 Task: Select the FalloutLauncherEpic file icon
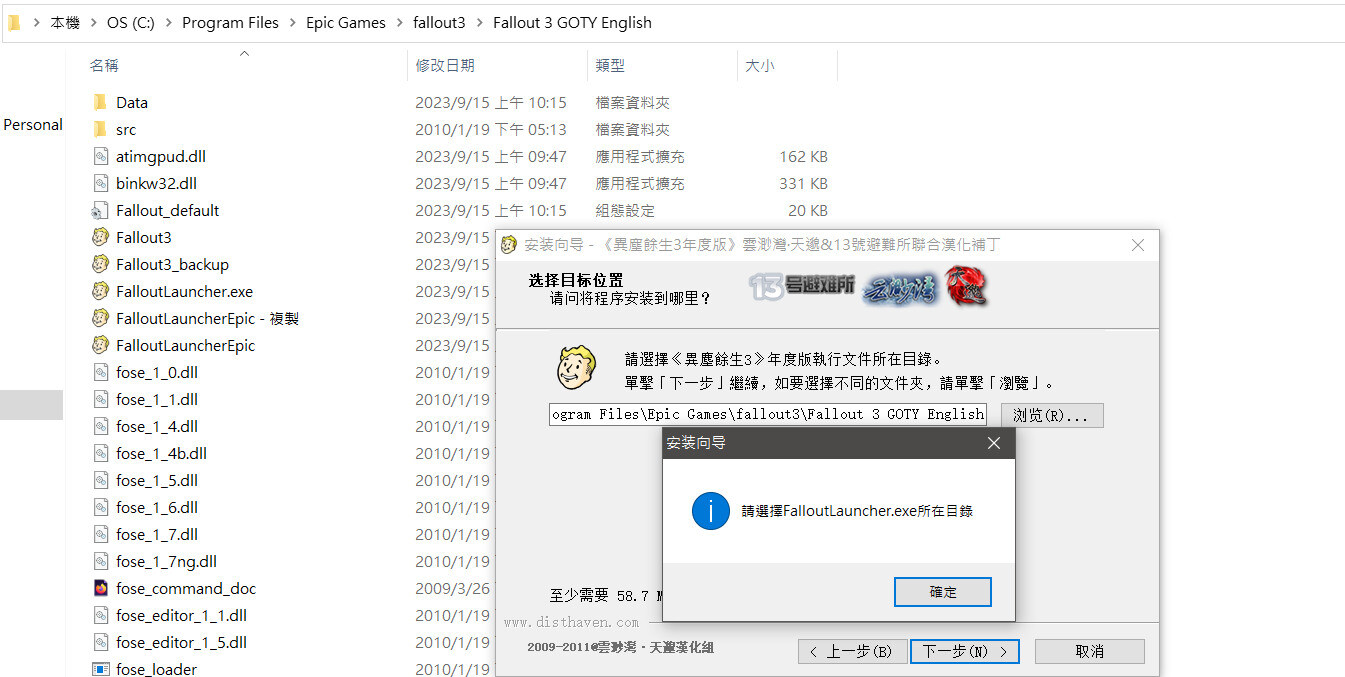click(x=100, y=345)
